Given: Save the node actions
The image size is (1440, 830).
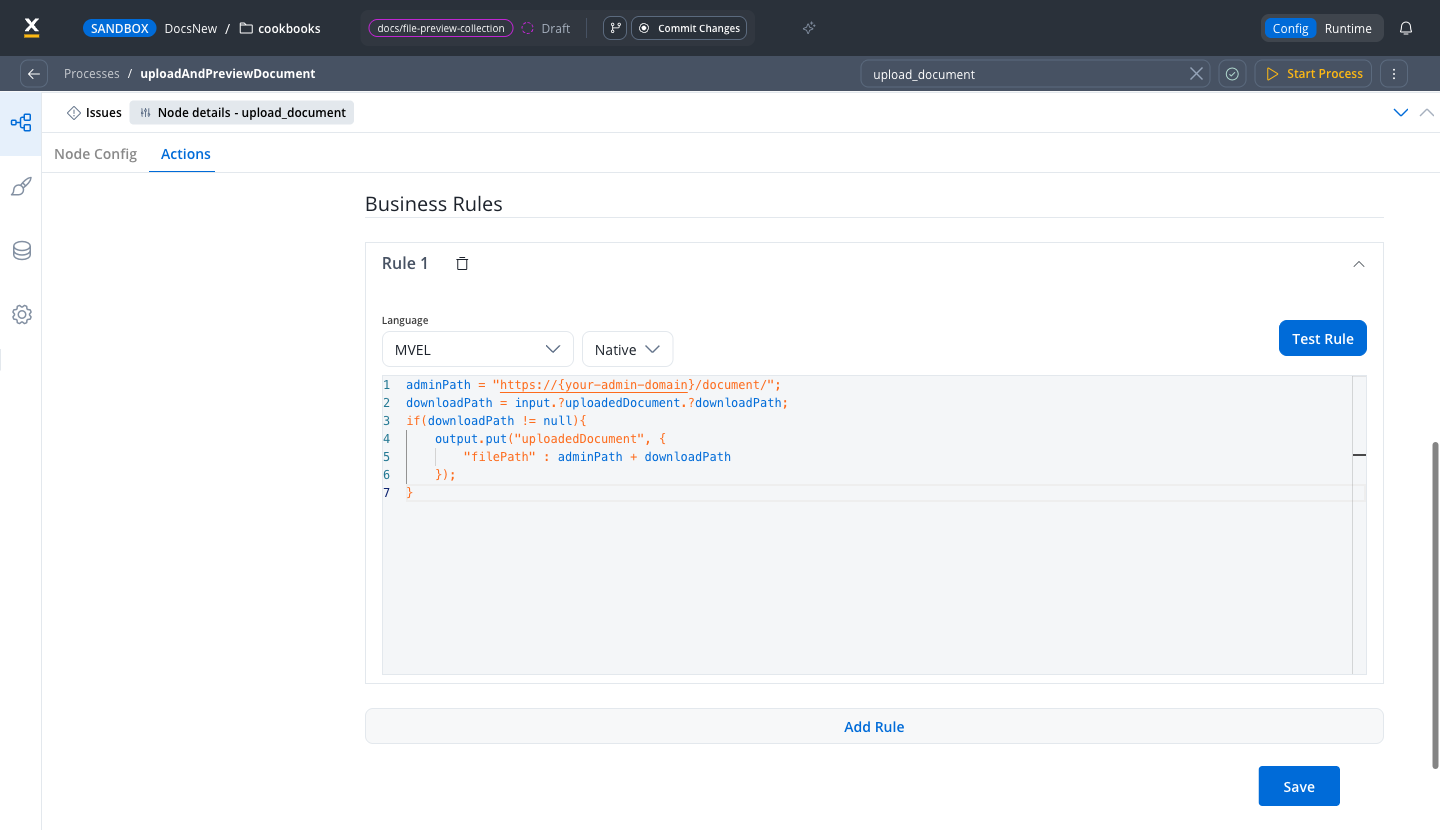Looking at the screenshot, I should click(x=1299, y=786).
